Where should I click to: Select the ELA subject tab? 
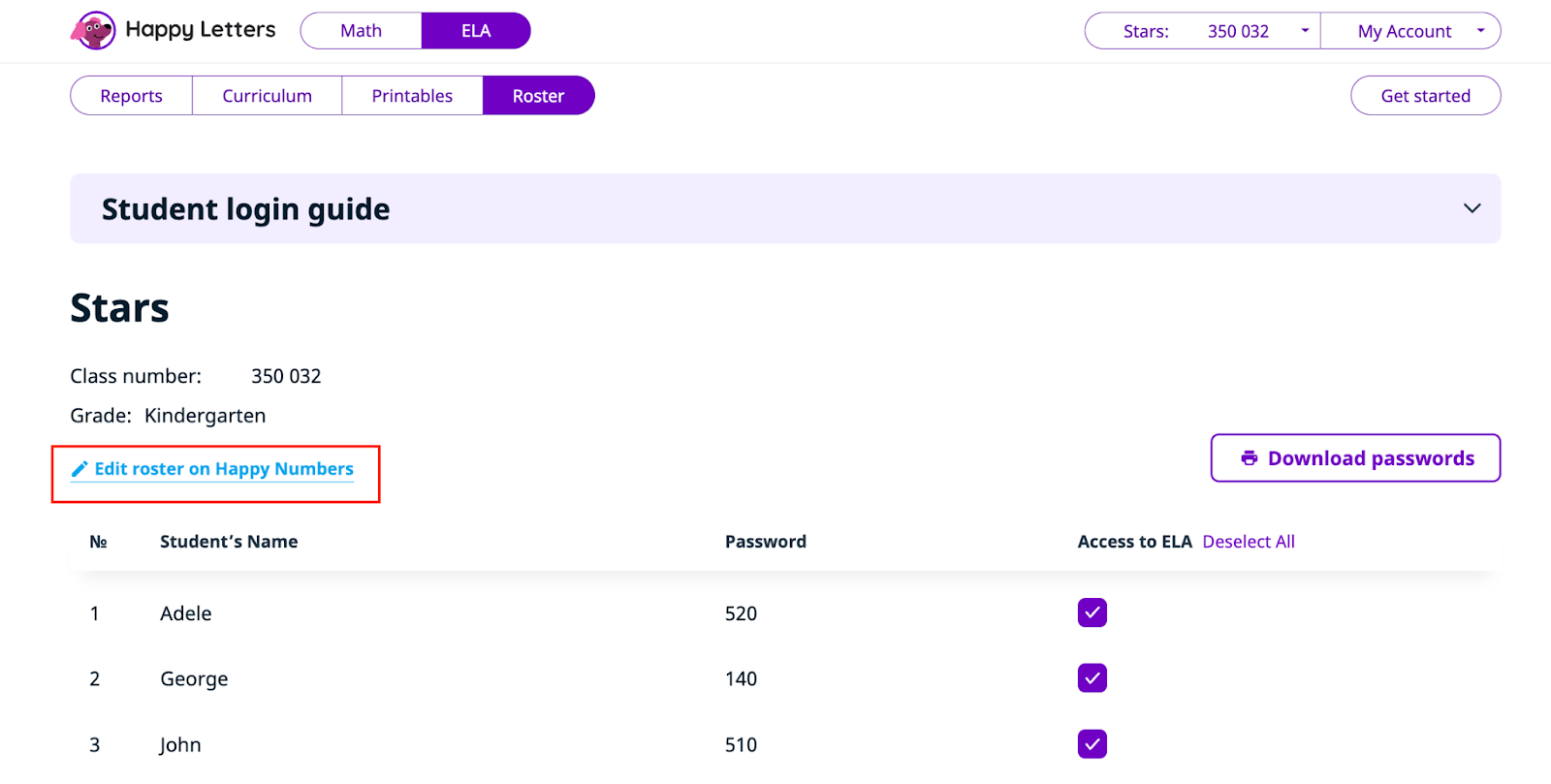pos(475,31)
